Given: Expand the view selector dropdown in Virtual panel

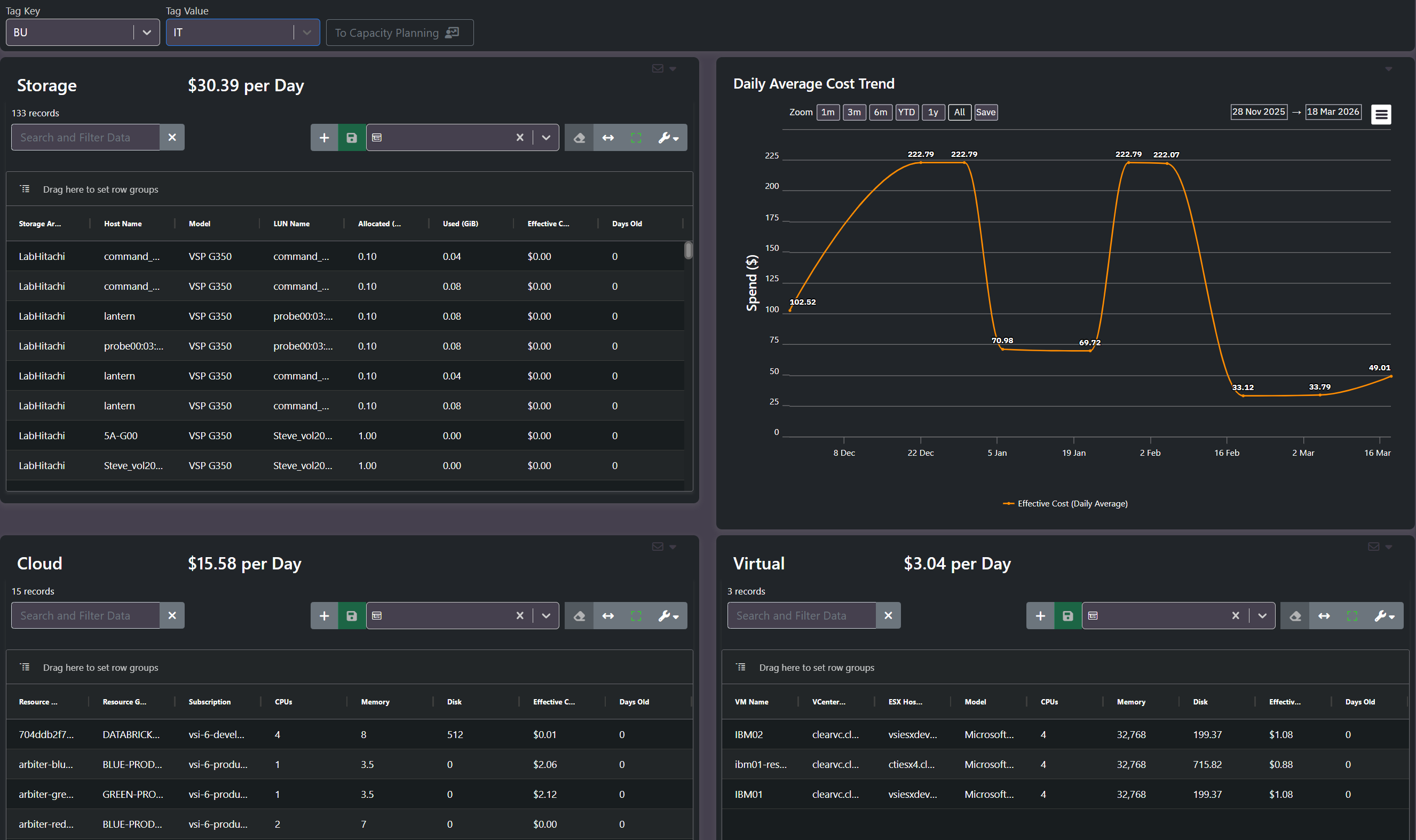Looking at the screenshot, I should pyautogui.click(x=1262, y=616).
